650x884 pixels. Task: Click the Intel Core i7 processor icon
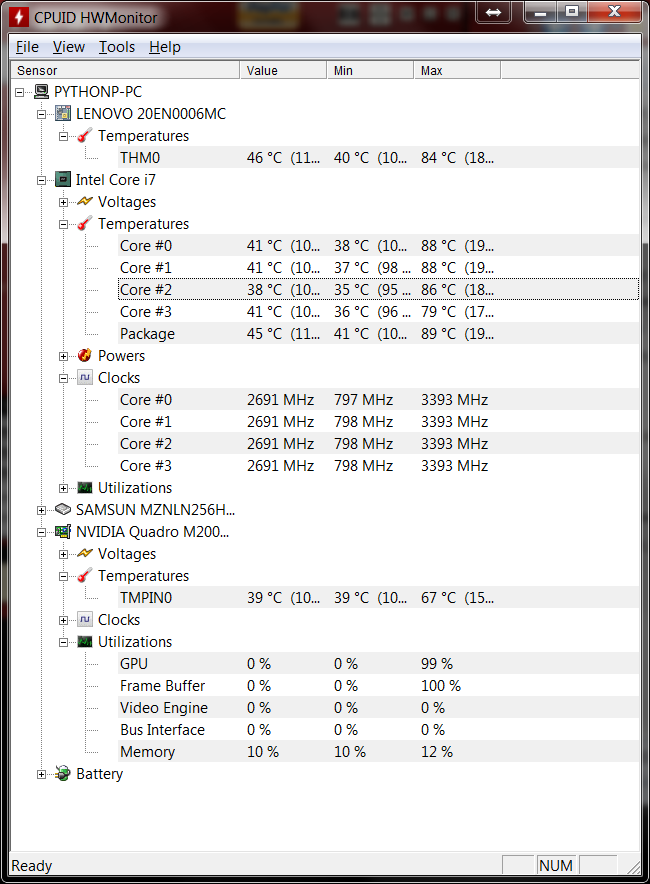[63, 180]
